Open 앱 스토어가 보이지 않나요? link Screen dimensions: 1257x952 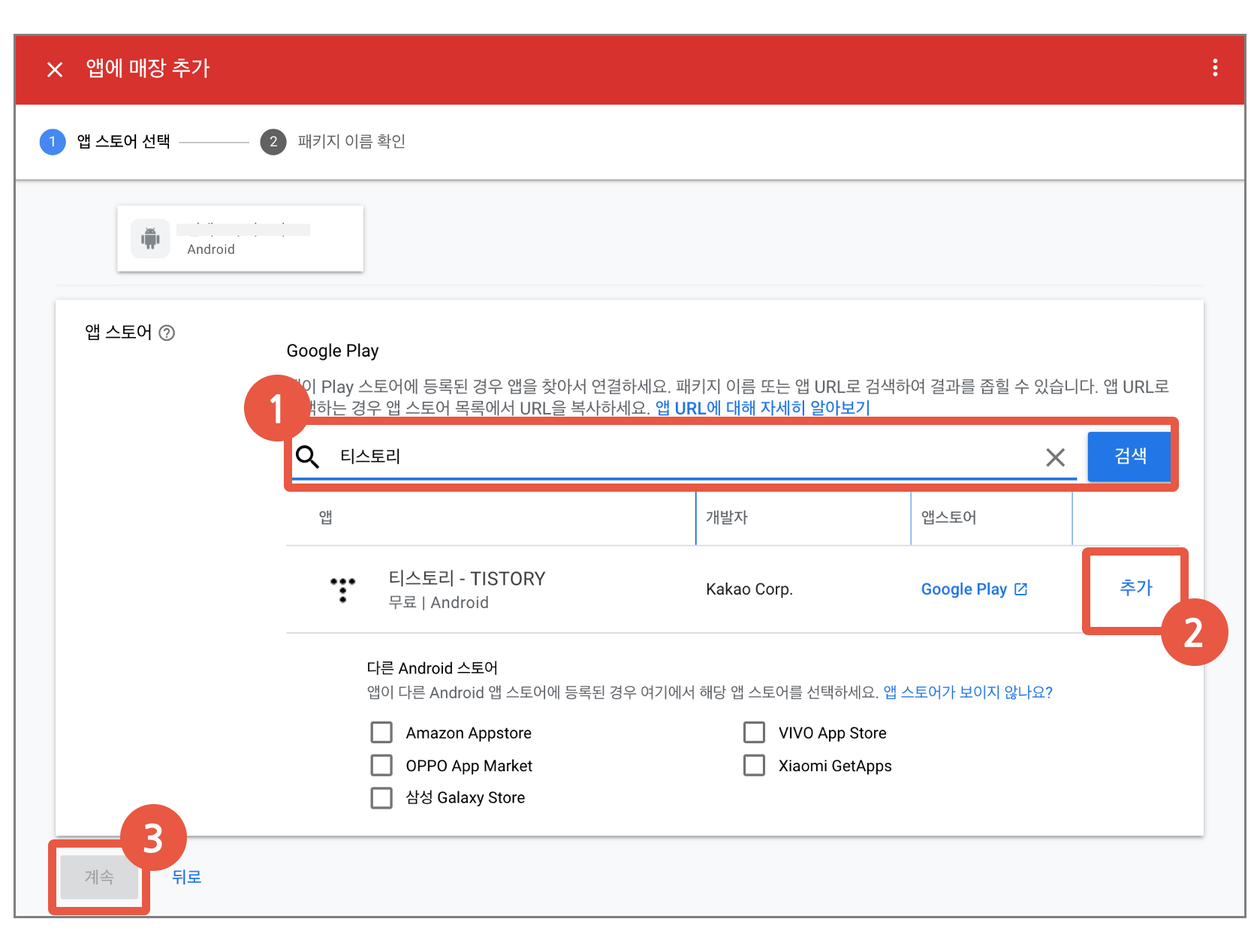(968, 692)
